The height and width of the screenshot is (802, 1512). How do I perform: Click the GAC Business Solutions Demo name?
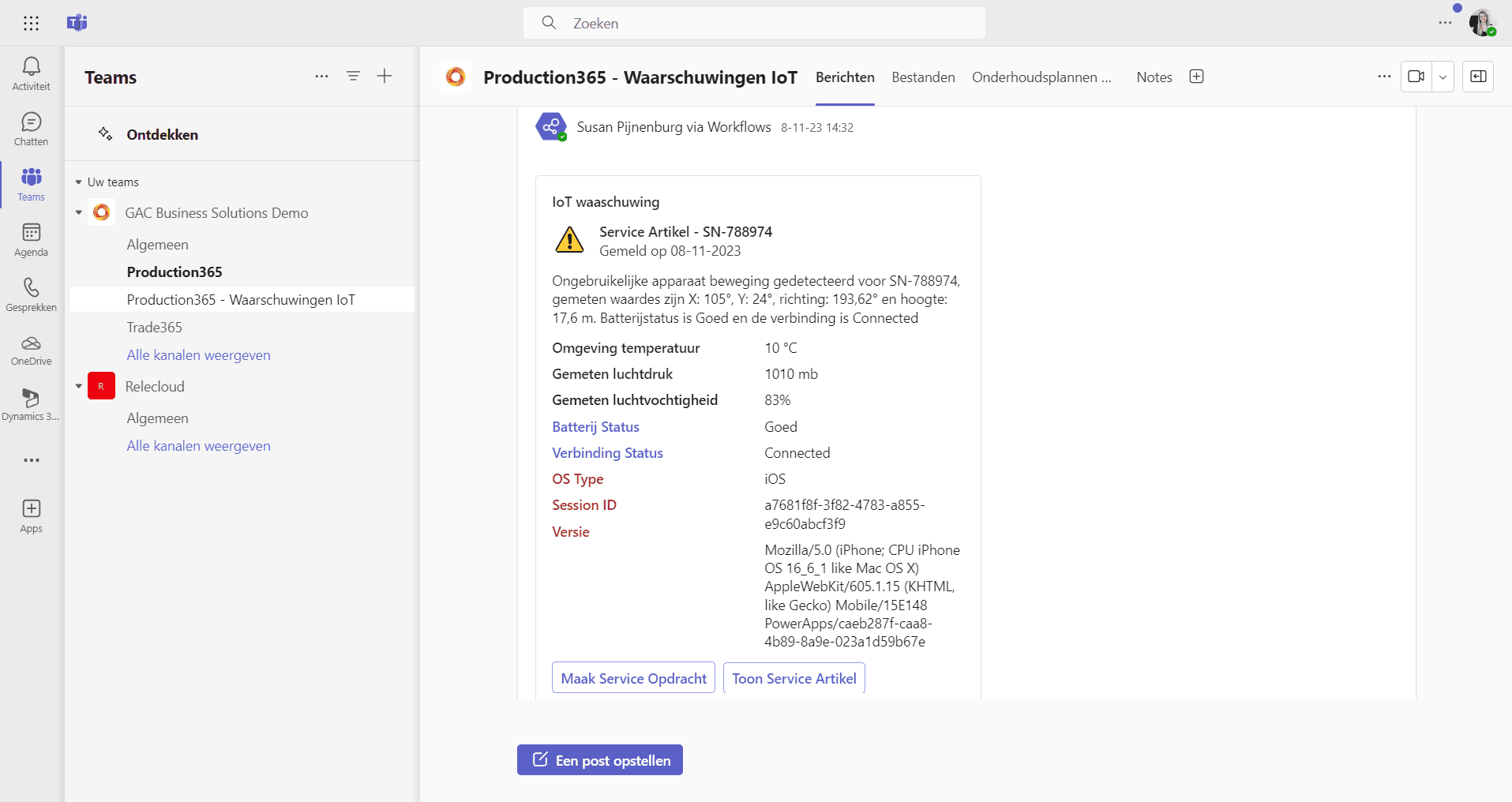coord(216,213)
